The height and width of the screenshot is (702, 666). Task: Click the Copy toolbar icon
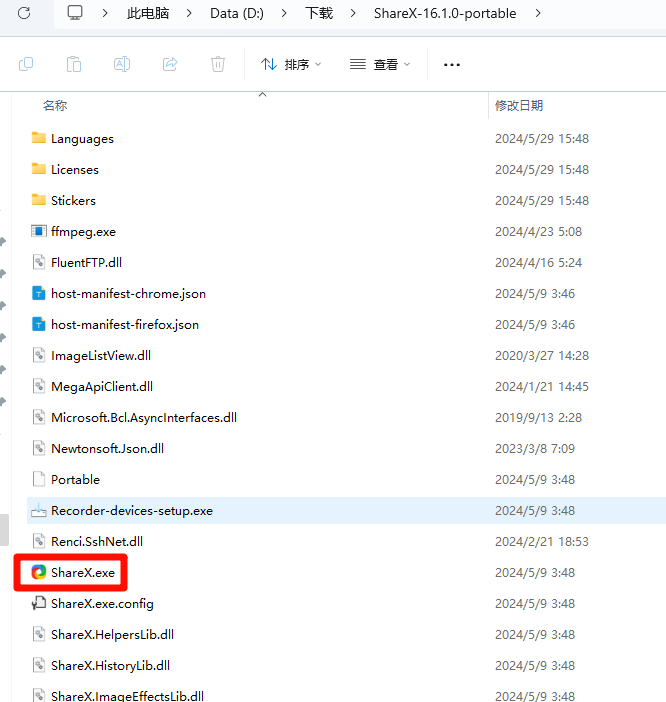click(26, 64)
